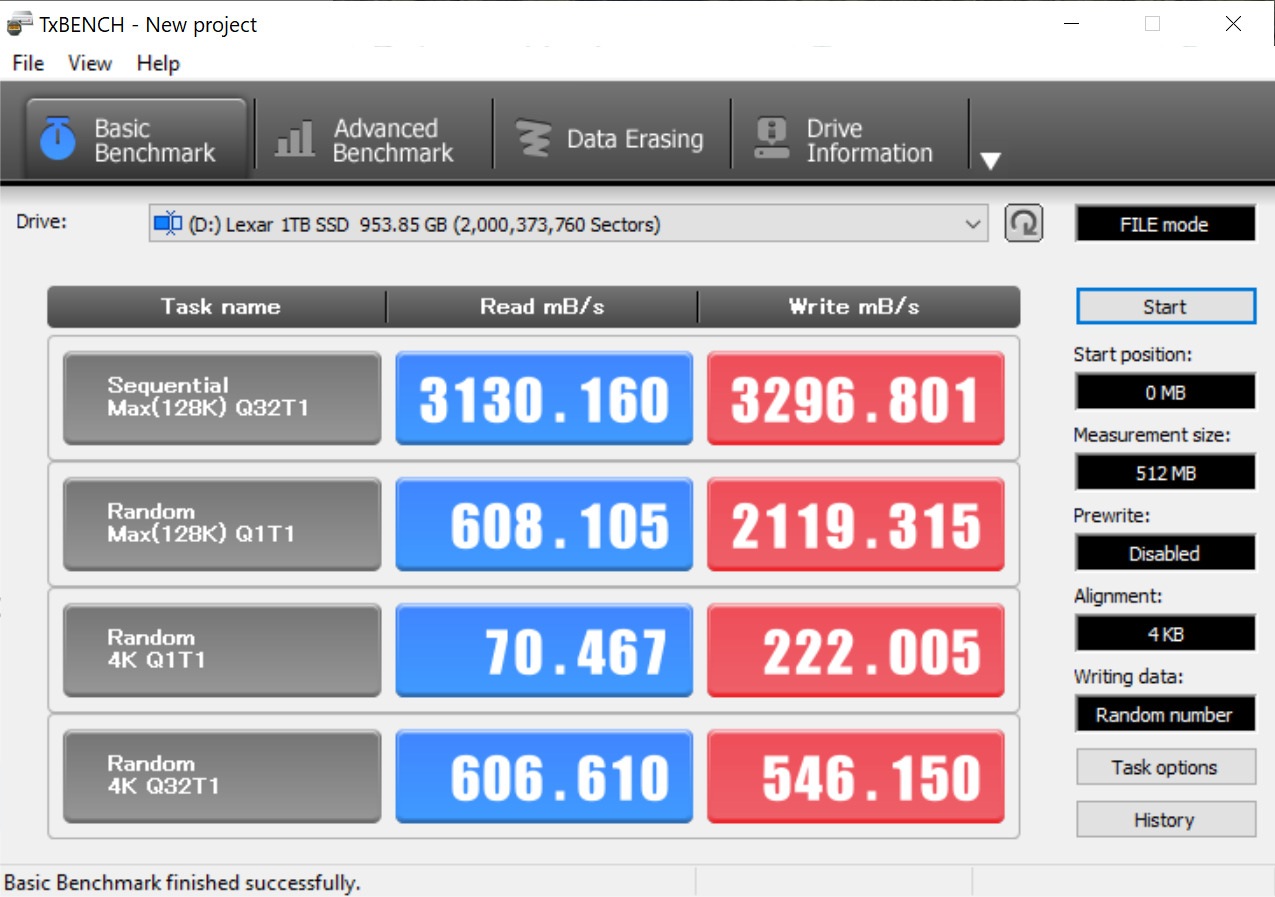The image size is (1275, 897).
Task: Open the Help menu
Action: click(x=158, y=63)
